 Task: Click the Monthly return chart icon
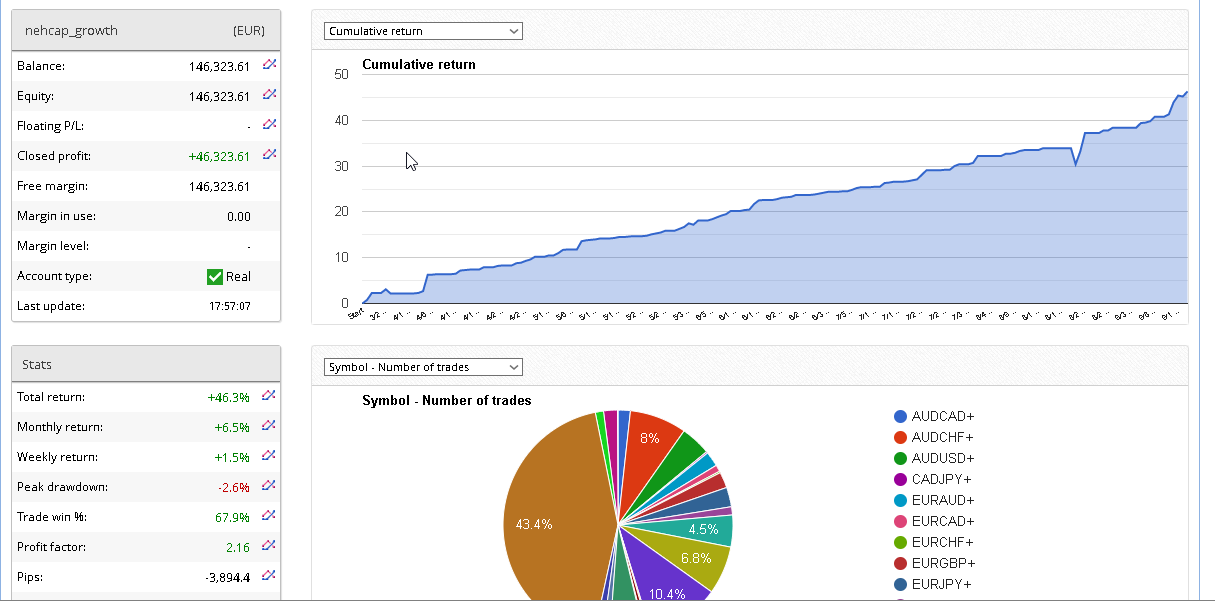pos(269,426)
